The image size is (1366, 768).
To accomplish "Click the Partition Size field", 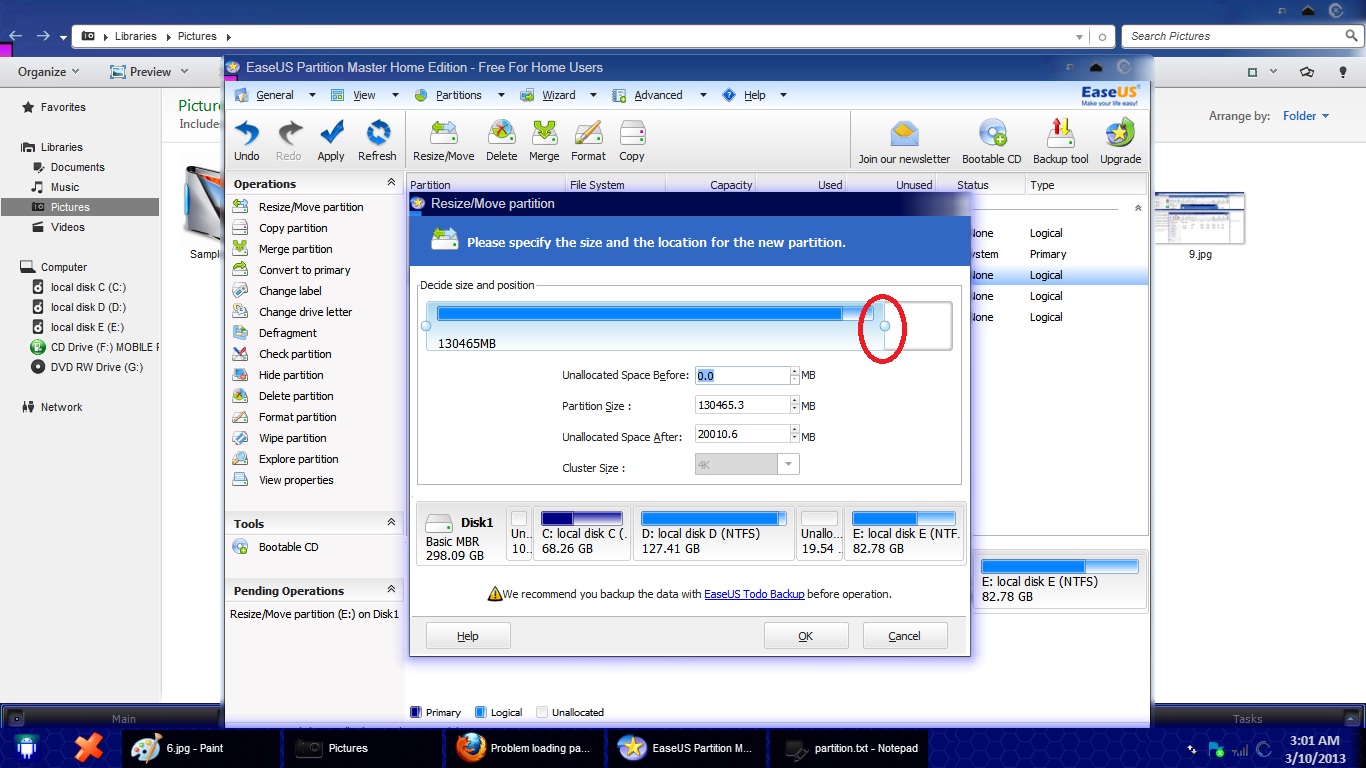I will [742, 405].
